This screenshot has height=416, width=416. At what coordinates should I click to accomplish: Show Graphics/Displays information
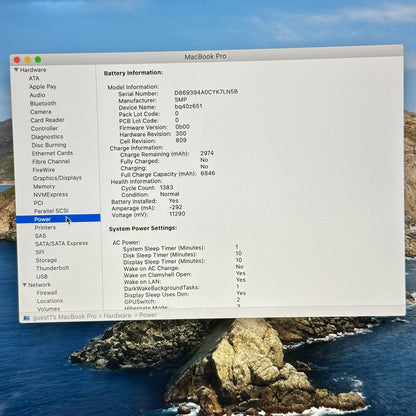(x=57, y=178)
